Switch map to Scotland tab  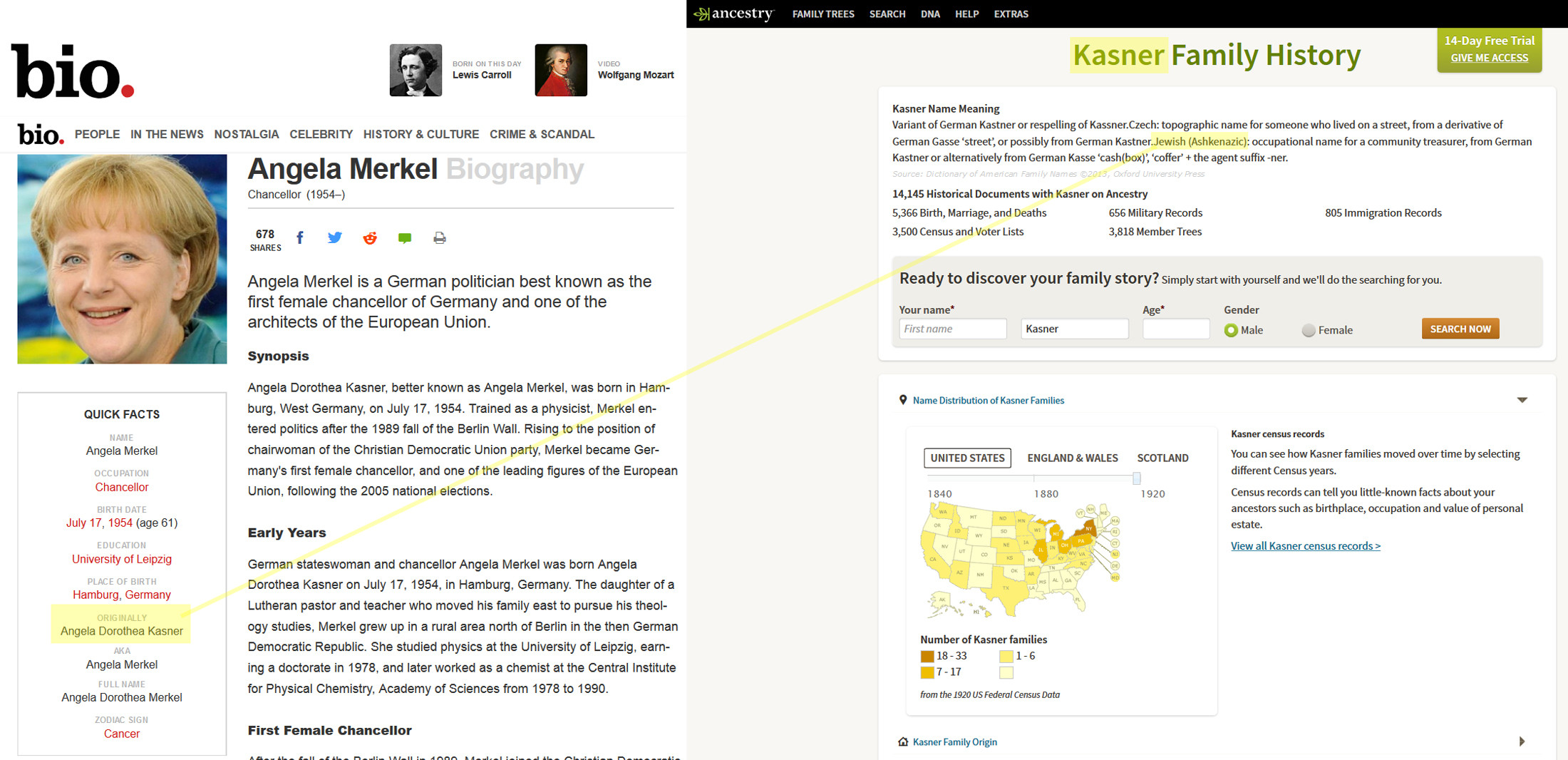click(1162, 458)
